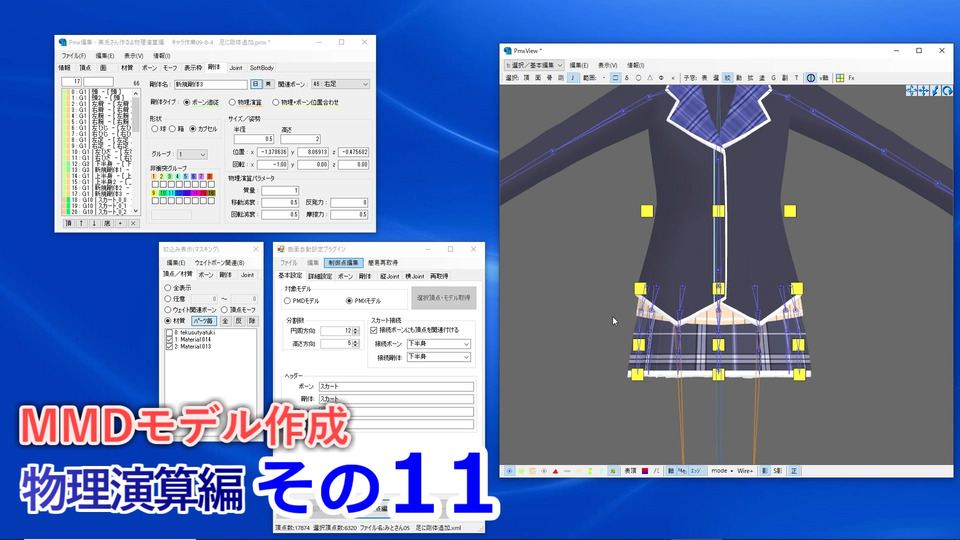Open 関連ボーン dropdown showing 右足
Viewport: 960px width, 540px height.
coord(340,84)
